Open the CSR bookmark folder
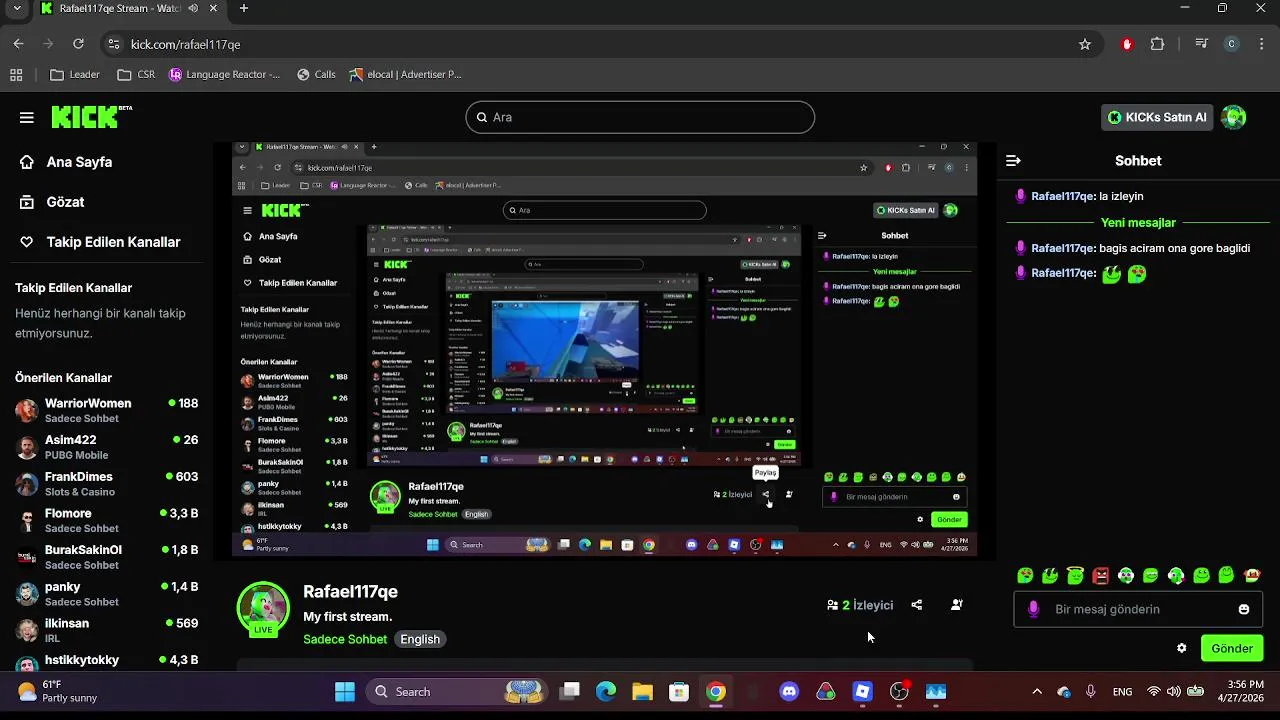This screenshot has width=1280, height=720. tap(136, 74)
